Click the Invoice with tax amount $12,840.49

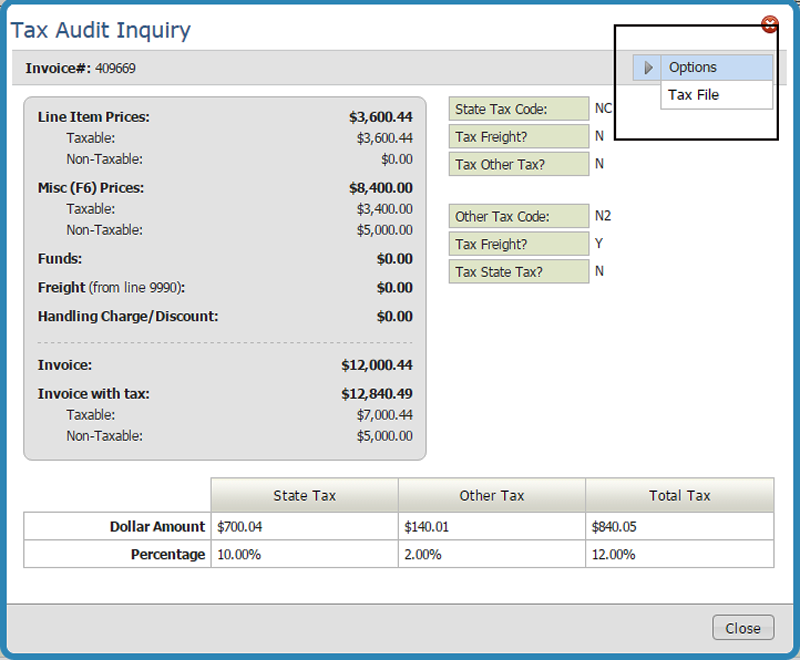pos(376,394)
